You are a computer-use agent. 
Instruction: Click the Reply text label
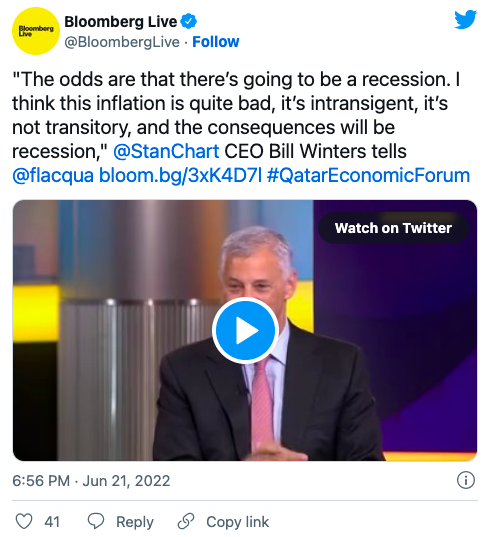(135, 522)
